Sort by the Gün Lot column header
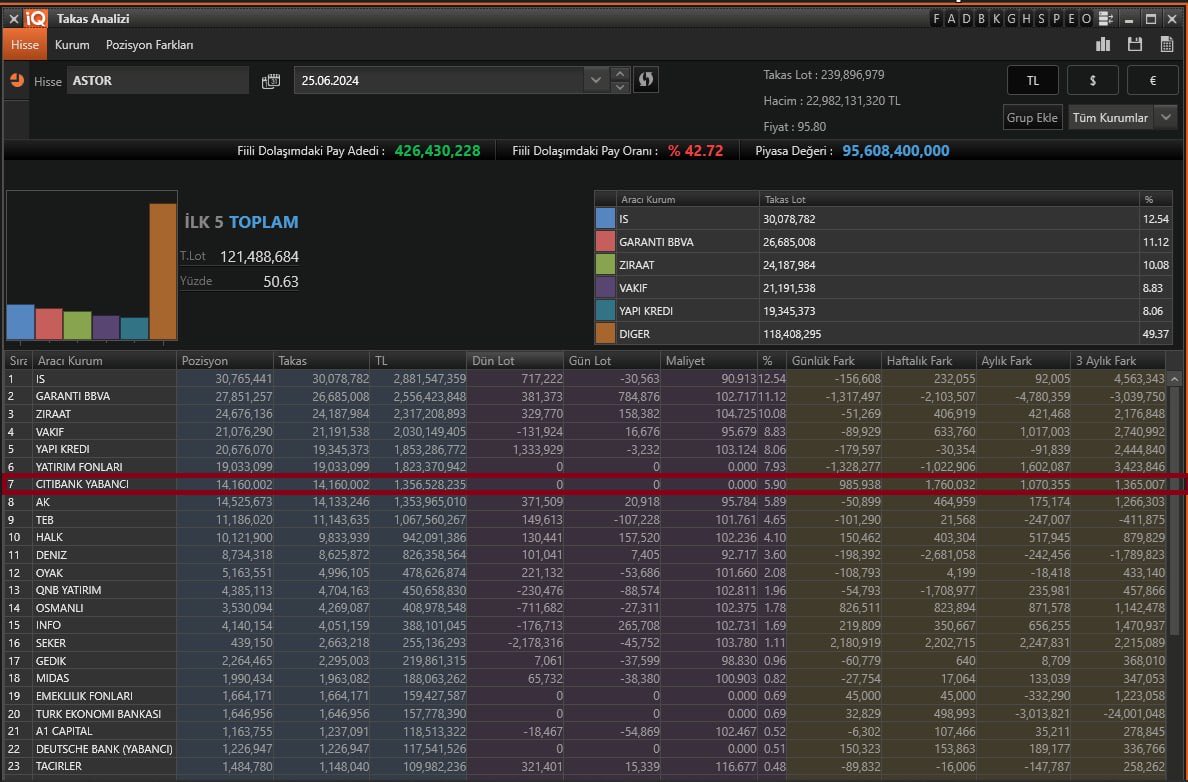 (612, 361)
